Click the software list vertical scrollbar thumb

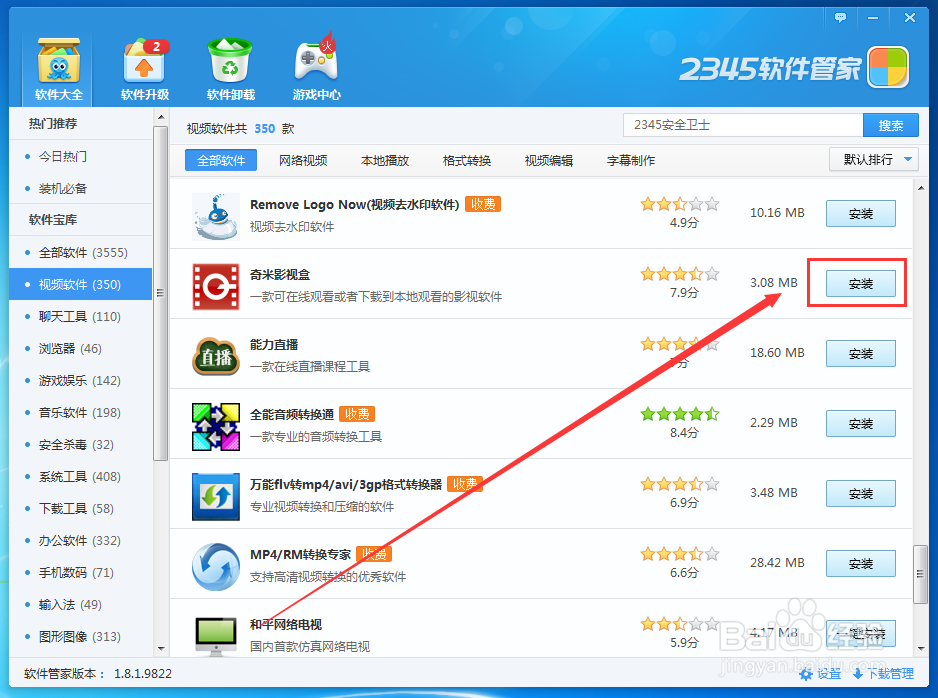point(920,574)
